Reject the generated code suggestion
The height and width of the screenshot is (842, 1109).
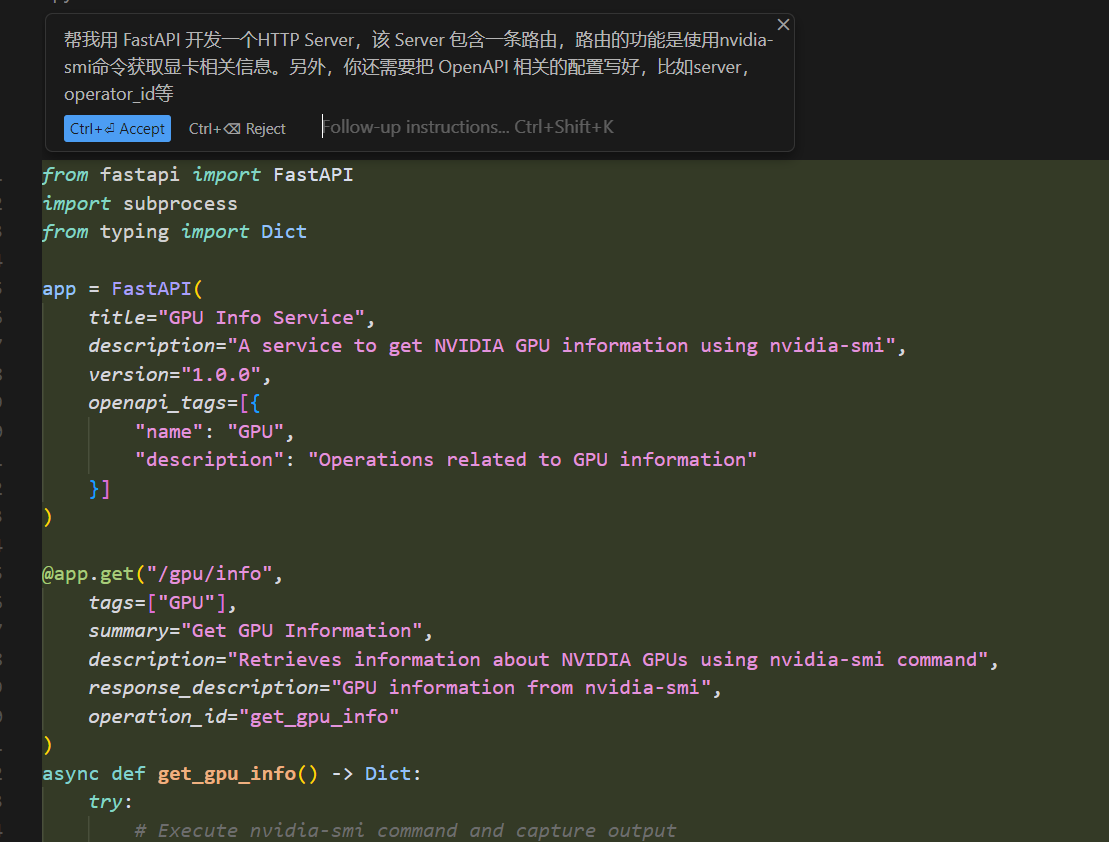pyautogui.click(x=237, y=129)
